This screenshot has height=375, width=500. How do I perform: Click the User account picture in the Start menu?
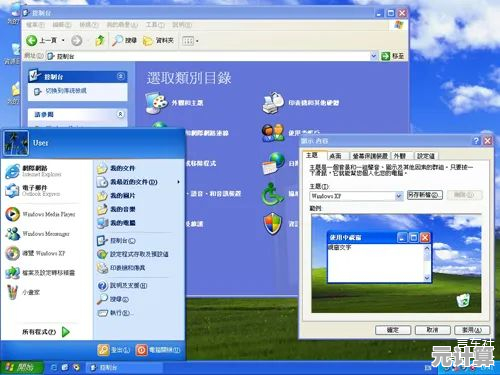pyautogui.click(x=16, y=143)
